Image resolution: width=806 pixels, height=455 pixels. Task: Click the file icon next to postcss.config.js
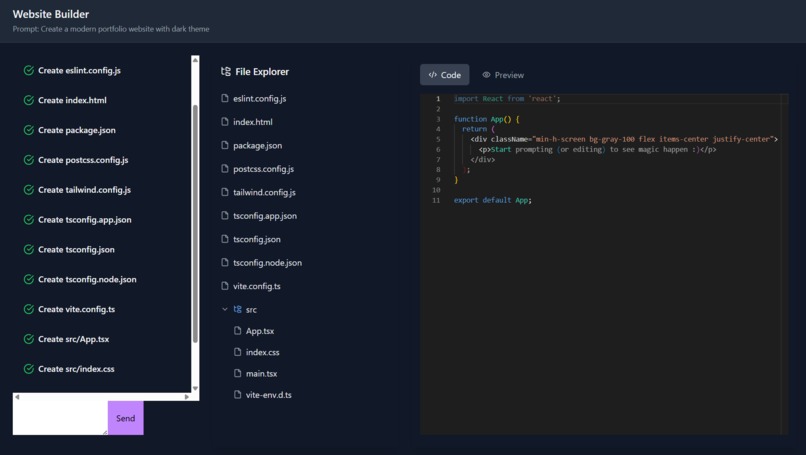coord(225,168)
